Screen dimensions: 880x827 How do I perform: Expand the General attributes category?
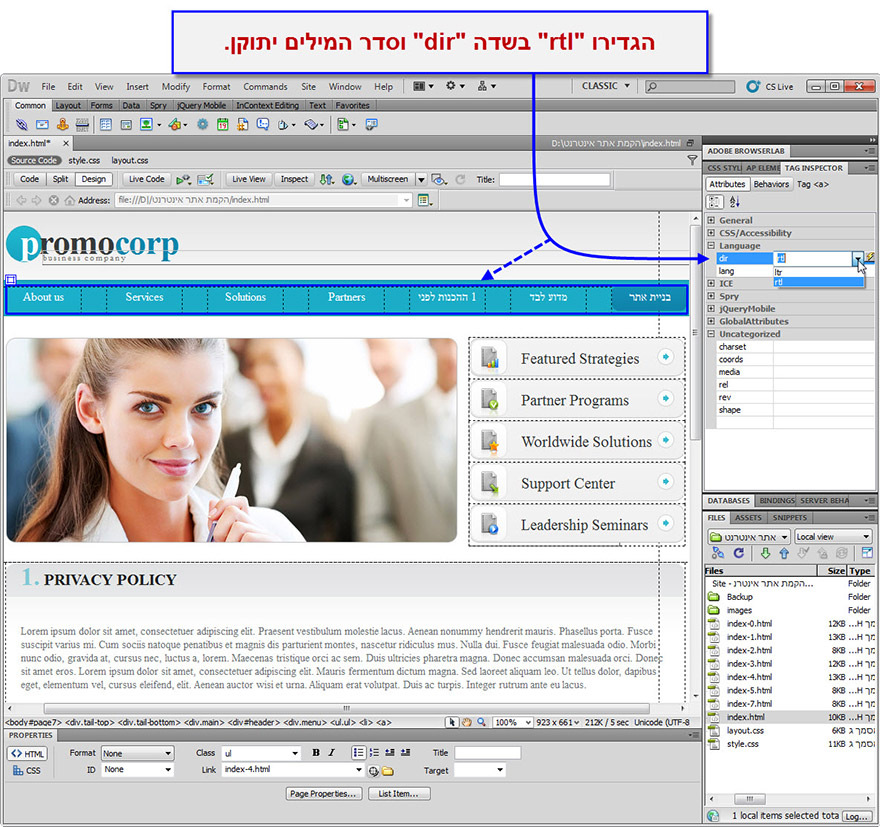[712, 220]
